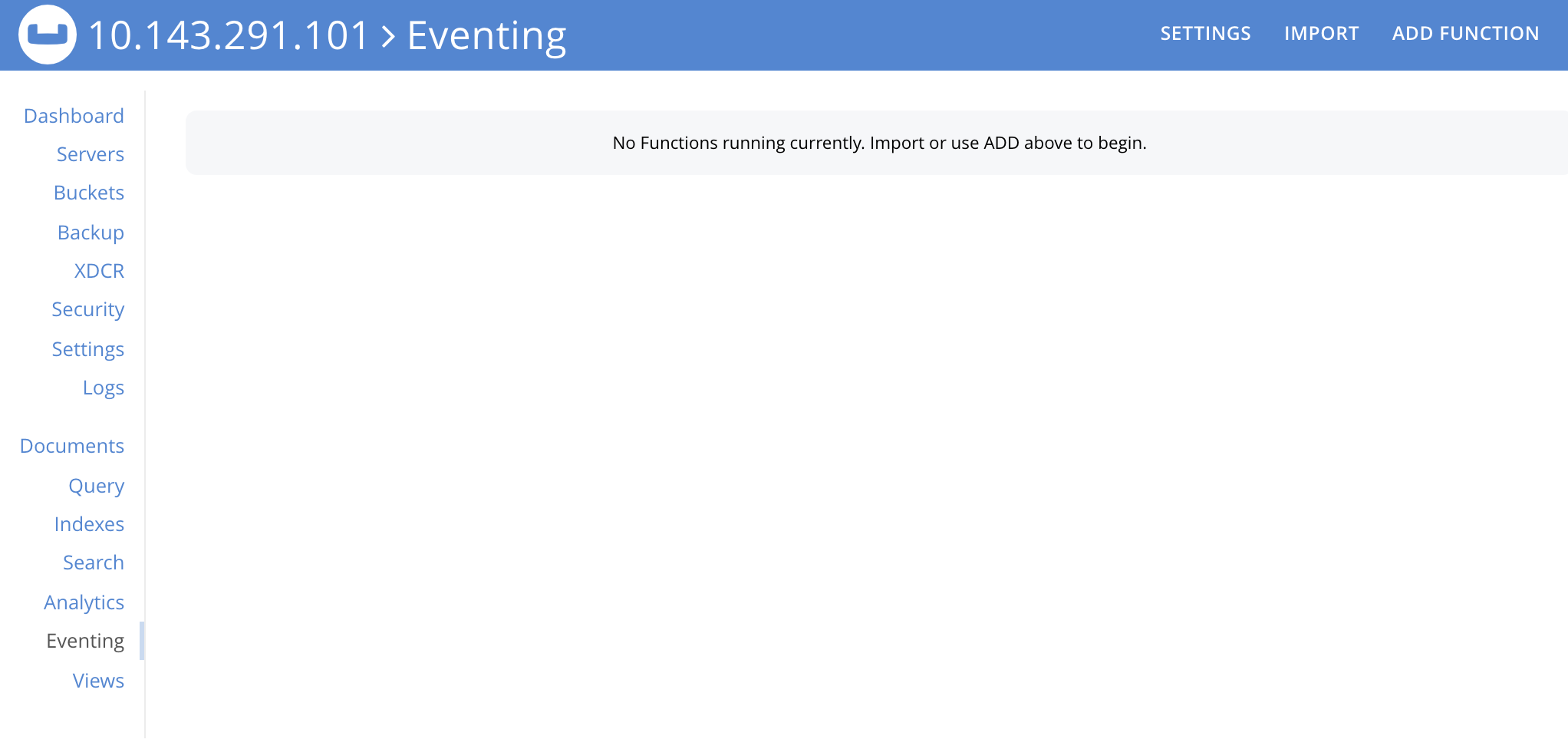Open cluster Settings from sidebar

[x=88, y=349]
